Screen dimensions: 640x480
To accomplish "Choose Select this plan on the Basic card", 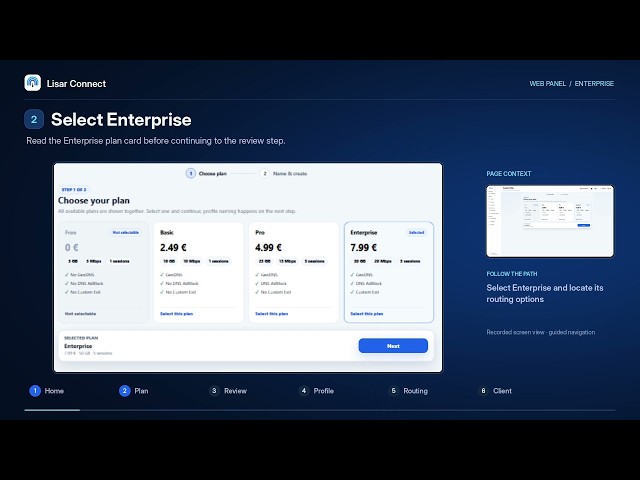I will click(x=176, y=314).
